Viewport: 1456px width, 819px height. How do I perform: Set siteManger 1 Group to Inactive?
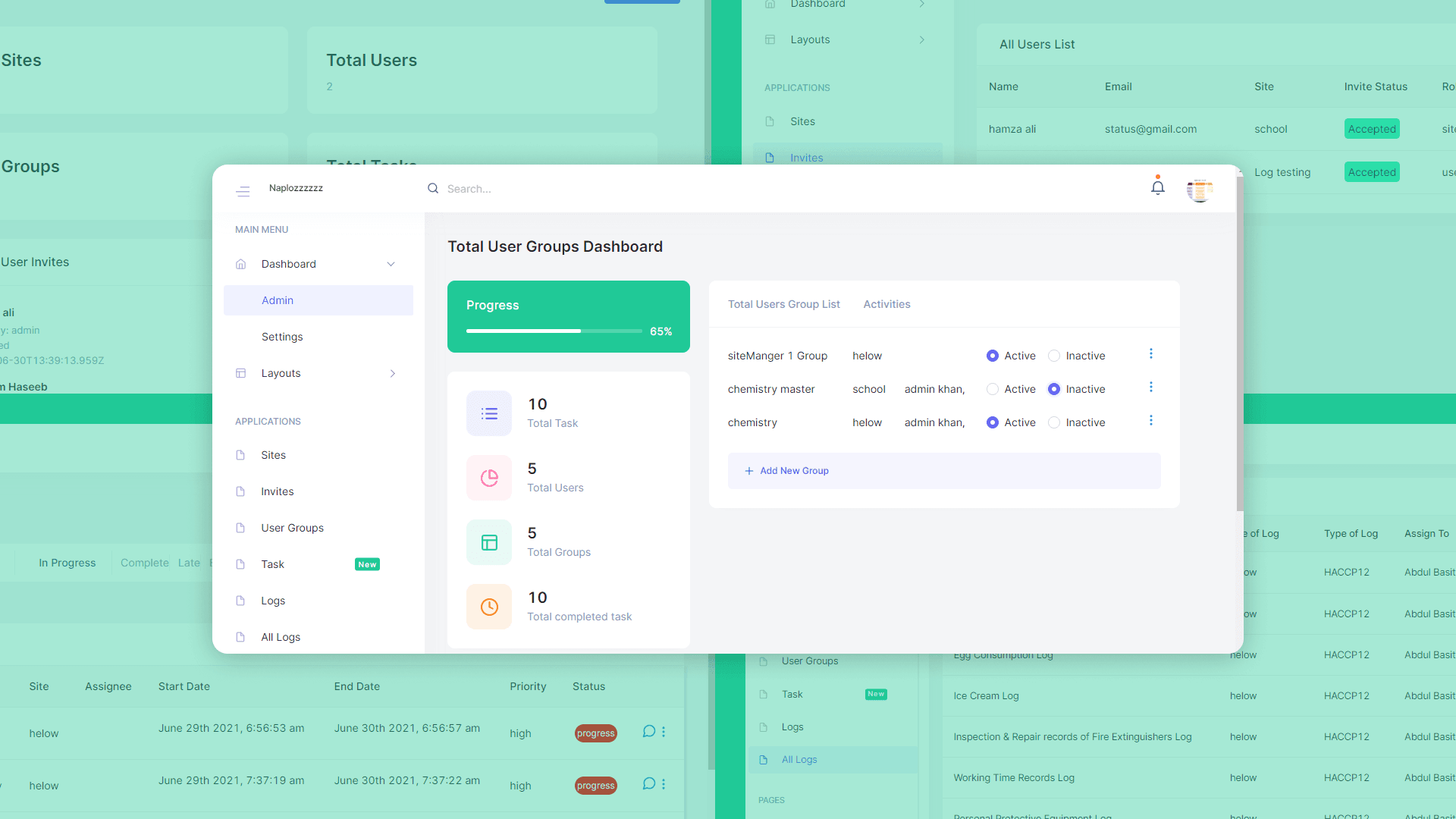1054,356
